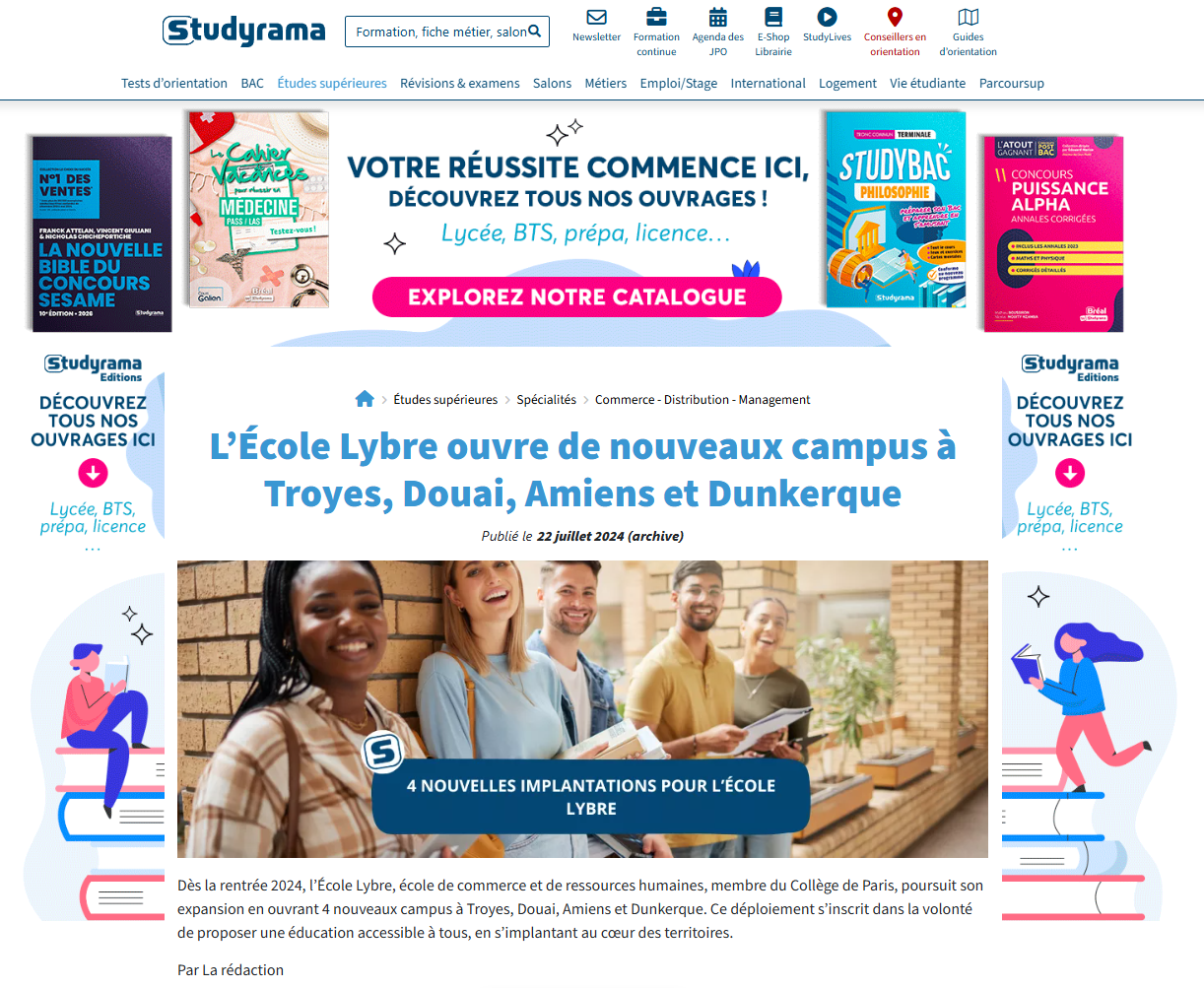Click the Newsletter envelope icon
This screenshot has width=1204, height=988.
coord(596,17)
